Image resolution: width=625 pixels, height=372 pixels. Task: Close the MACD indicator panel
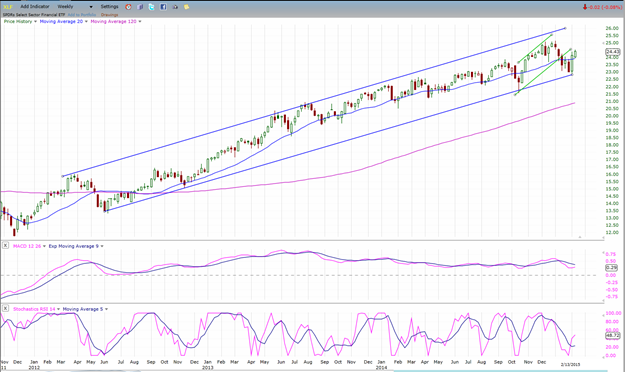(x=5, y=246)
